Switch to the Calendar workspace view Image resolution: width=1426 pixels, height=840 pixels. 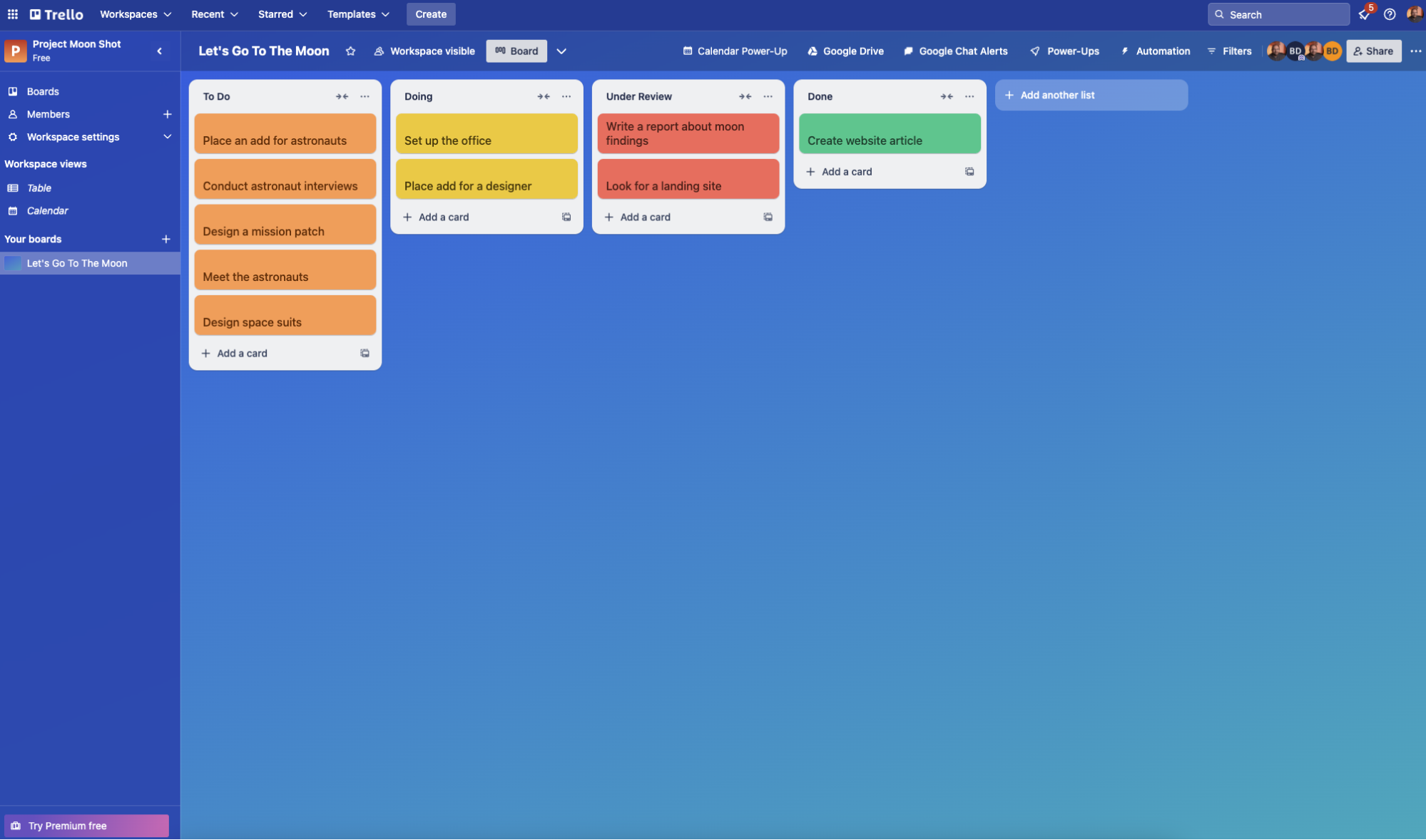coord(47,210)
